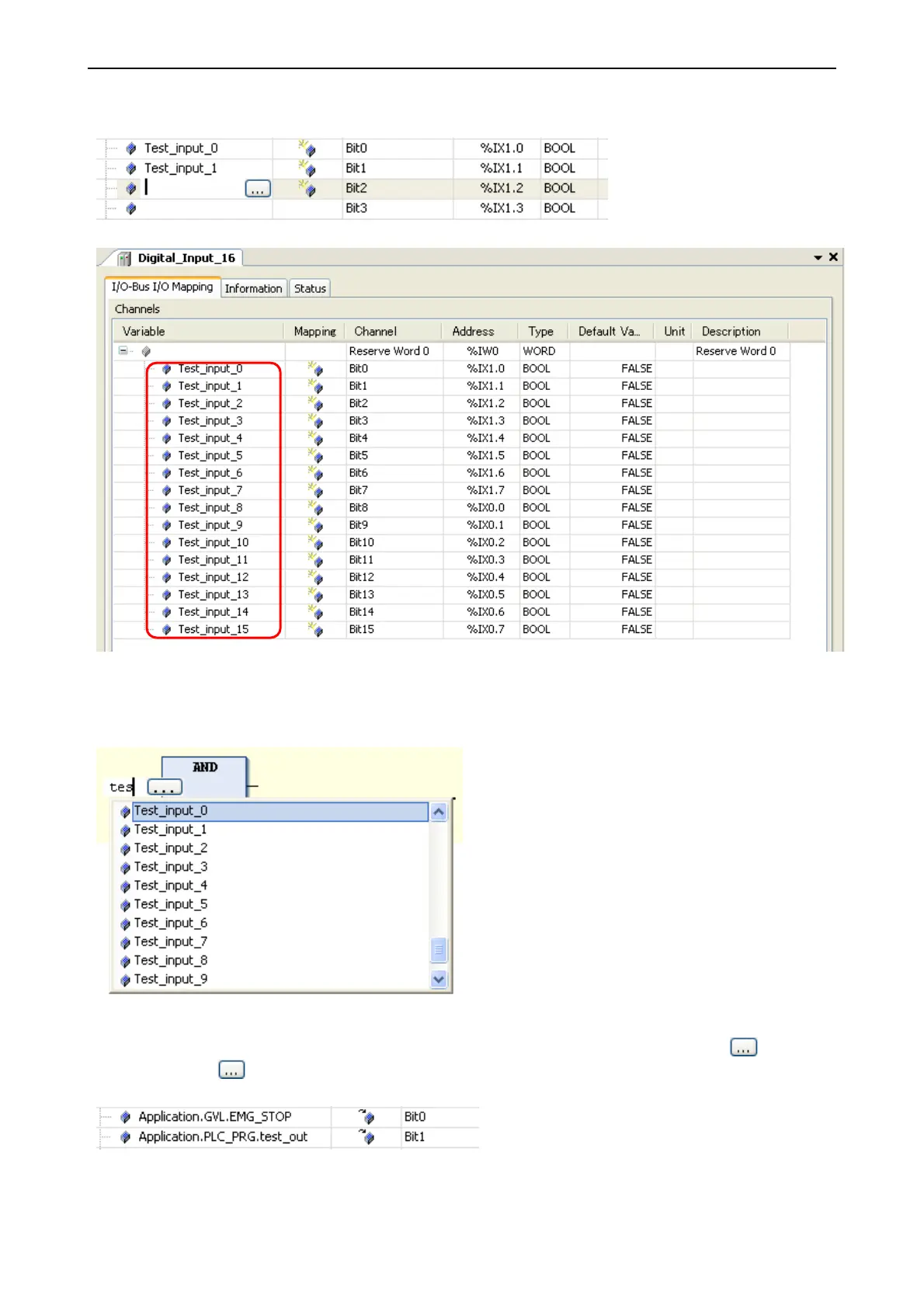Image resolution: width=924 pixels, height=1308 pixels.
Task: Select the Test_input_14 row in the mapping table
Action: (x=452, y=612)
